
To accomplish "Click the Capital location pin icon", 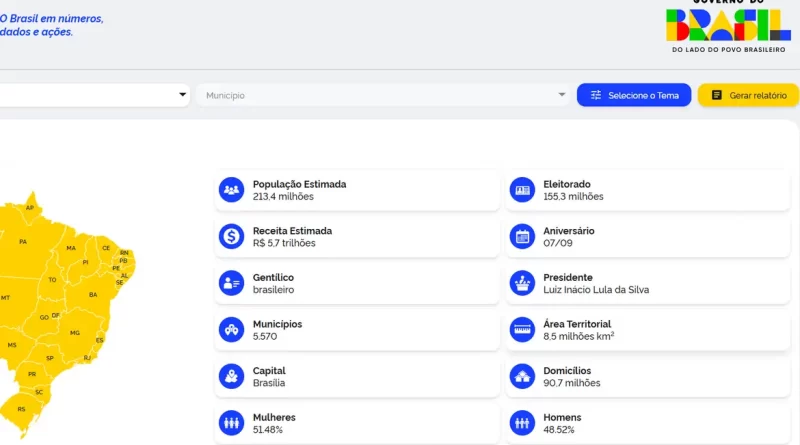I will pyautogui.click(x=232, y=377).
